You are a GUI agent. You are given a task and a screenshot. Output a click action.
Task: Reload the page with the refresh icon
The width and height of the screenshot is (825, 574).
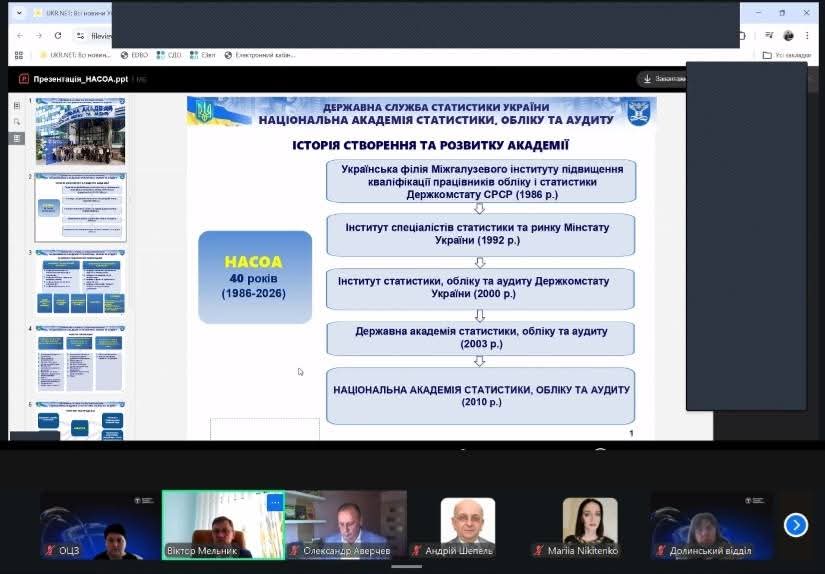tap(58, 35)
